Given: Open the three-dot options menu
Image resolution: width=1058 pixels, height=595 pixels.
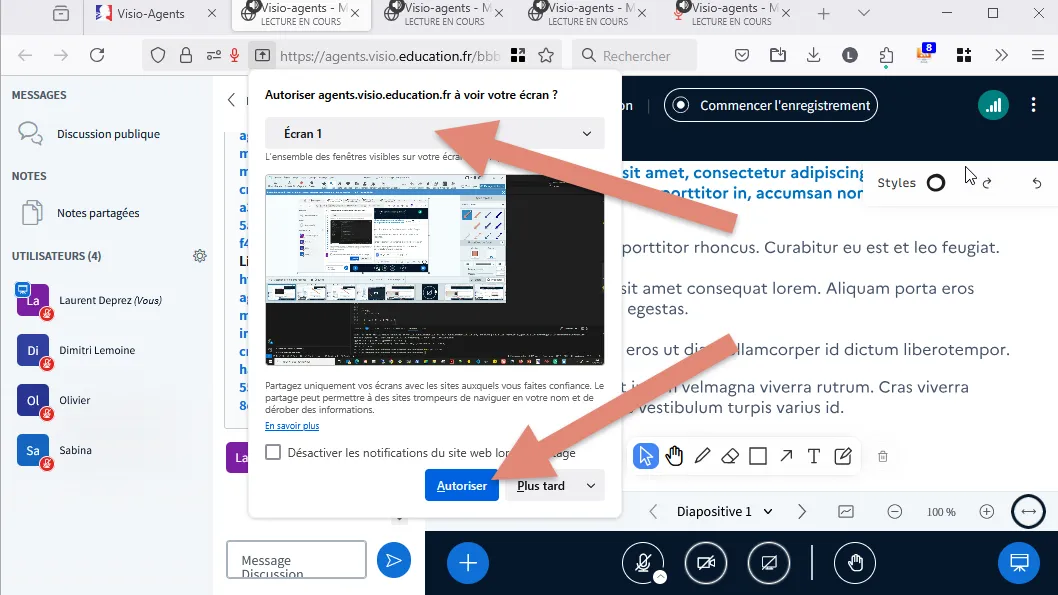Looking at the screenshot, I should (x=1033, y=105).
